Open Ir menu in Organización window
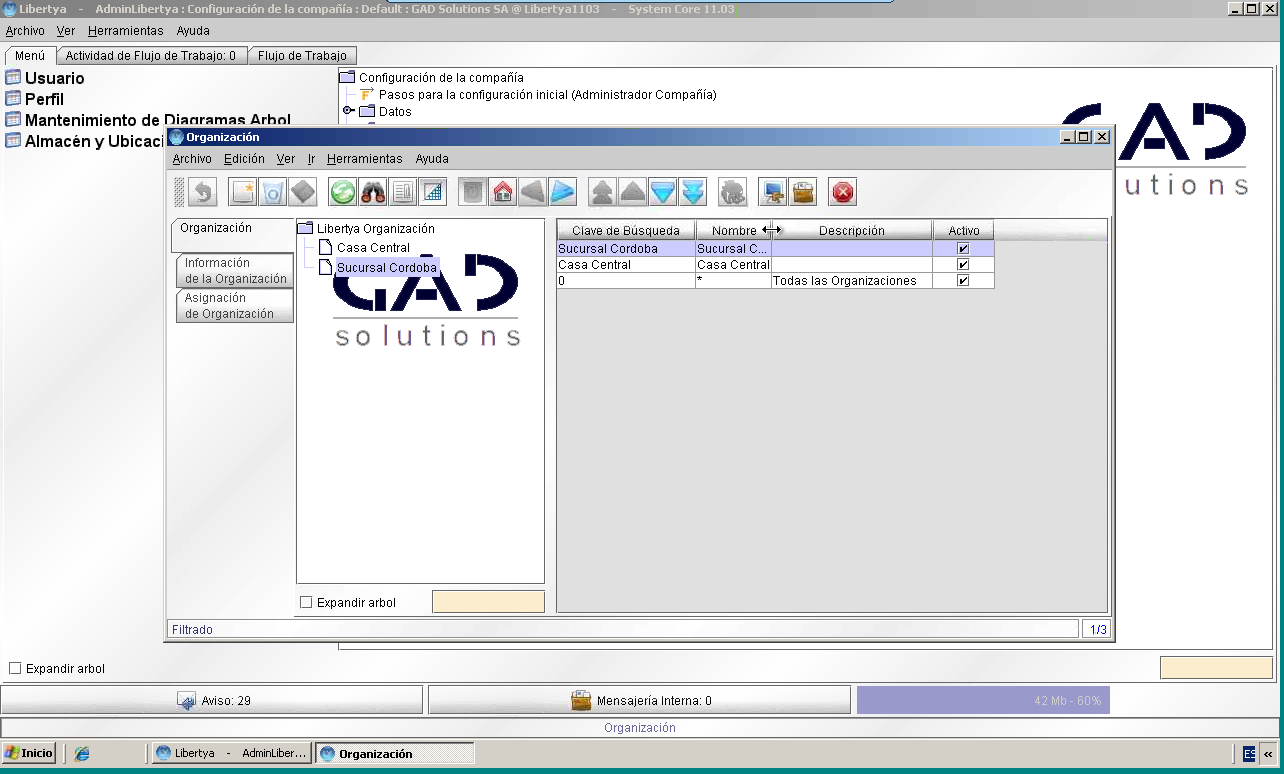 coord(311,158)
